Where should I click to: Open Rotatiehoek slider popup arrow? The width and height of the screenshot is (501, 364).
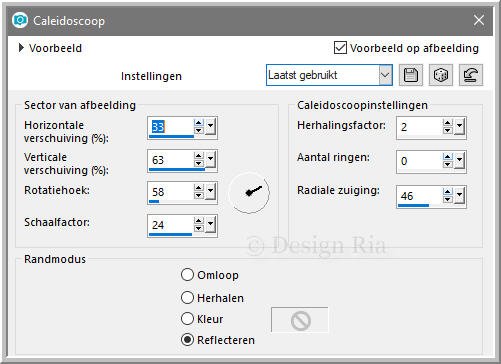point(210,192)
